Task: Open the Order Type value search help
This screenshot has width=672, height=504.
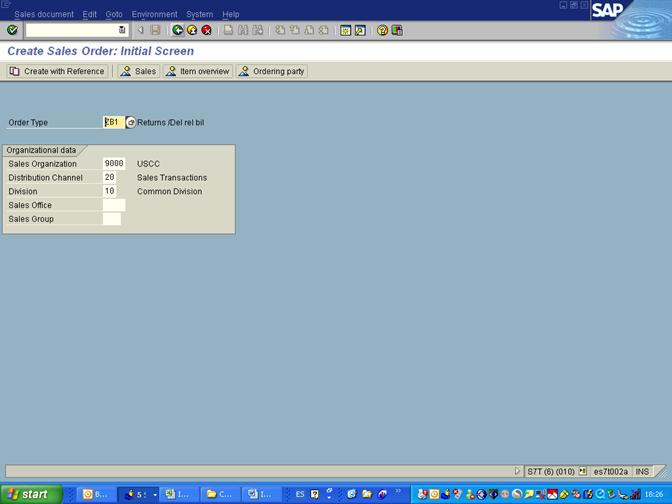Action: 131,122
